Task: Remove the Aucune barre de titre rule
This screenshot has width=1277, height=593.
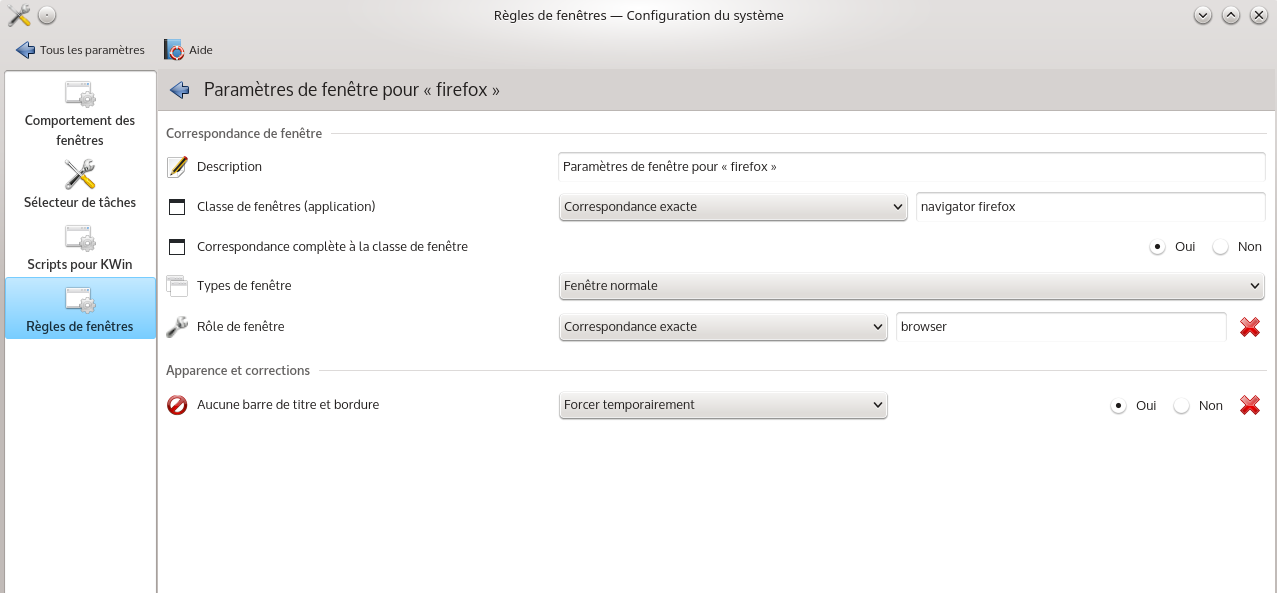Action: (1250, 405)
